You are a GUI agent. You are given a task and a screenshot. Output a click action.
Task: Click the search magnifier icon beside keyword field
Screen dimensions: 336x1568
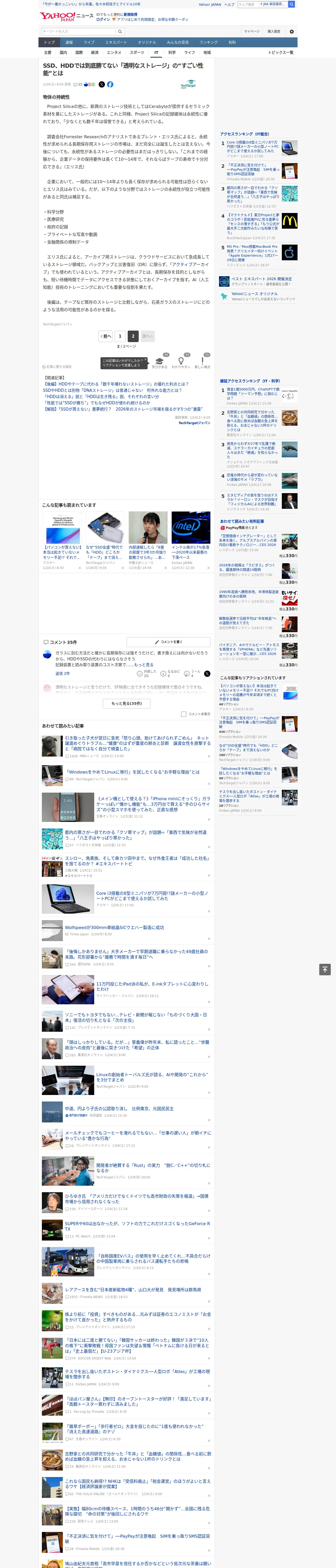[120, 31]
